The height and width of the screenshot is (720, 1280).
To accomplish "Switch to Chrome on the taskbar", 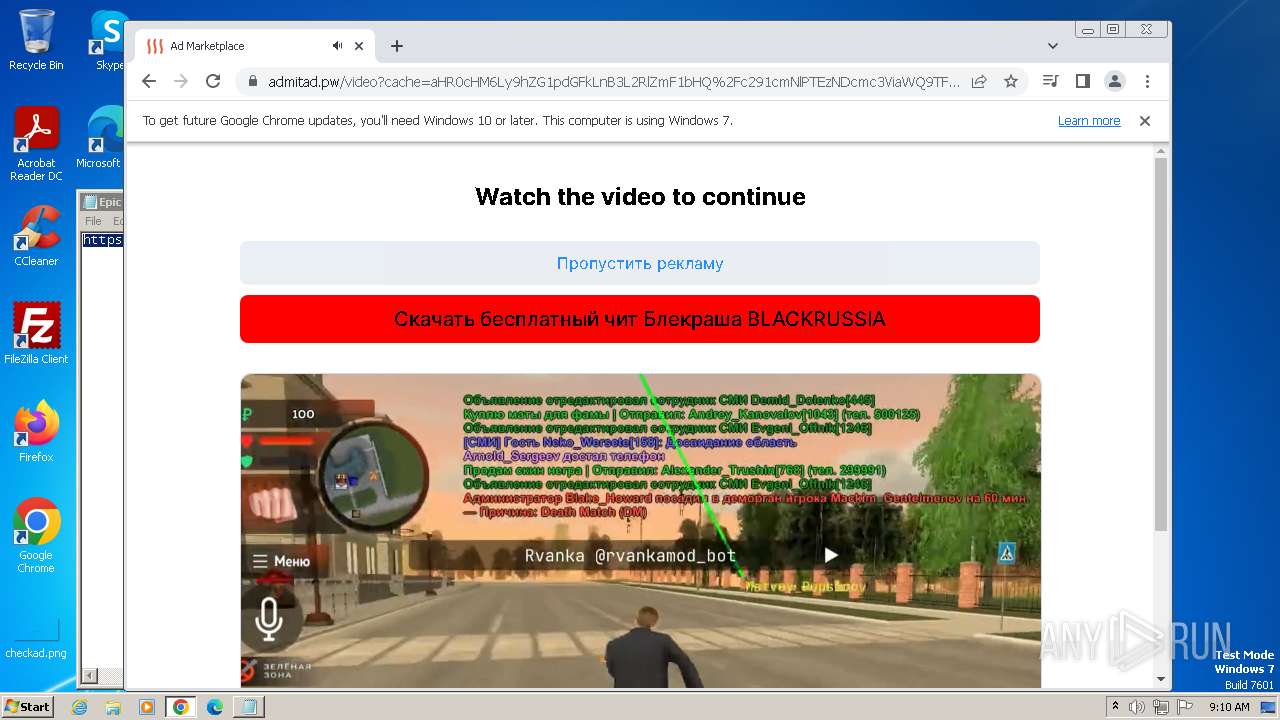I will pos(181,707).
